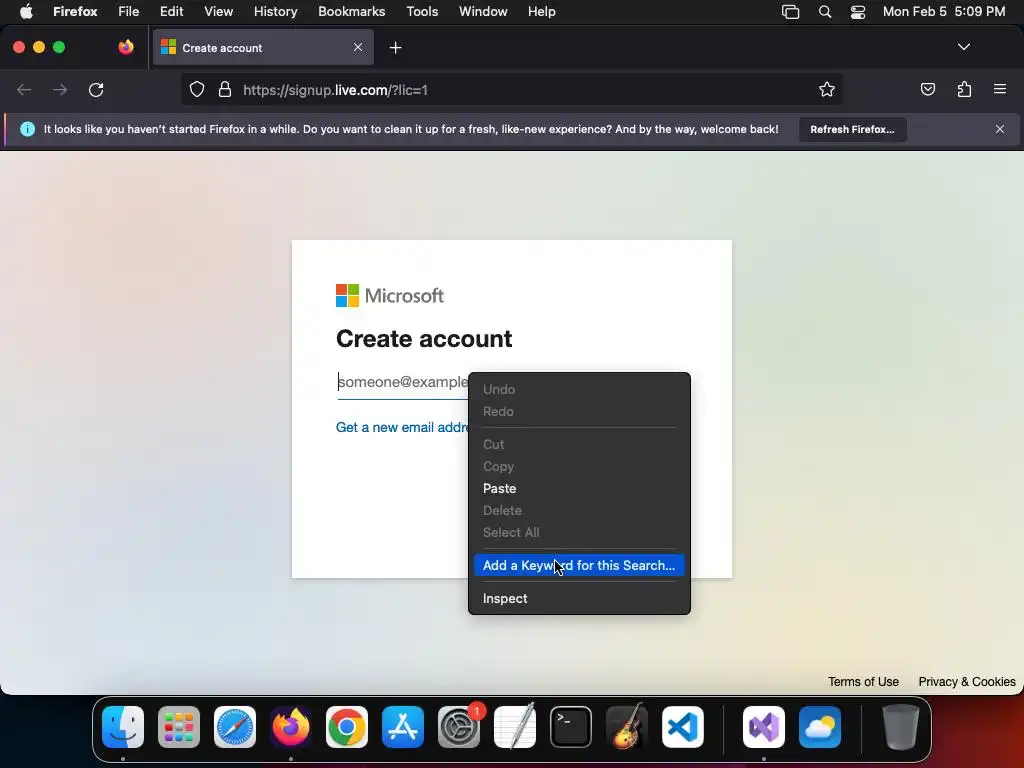
Task: Open the File menu
Action: (129, 12)
